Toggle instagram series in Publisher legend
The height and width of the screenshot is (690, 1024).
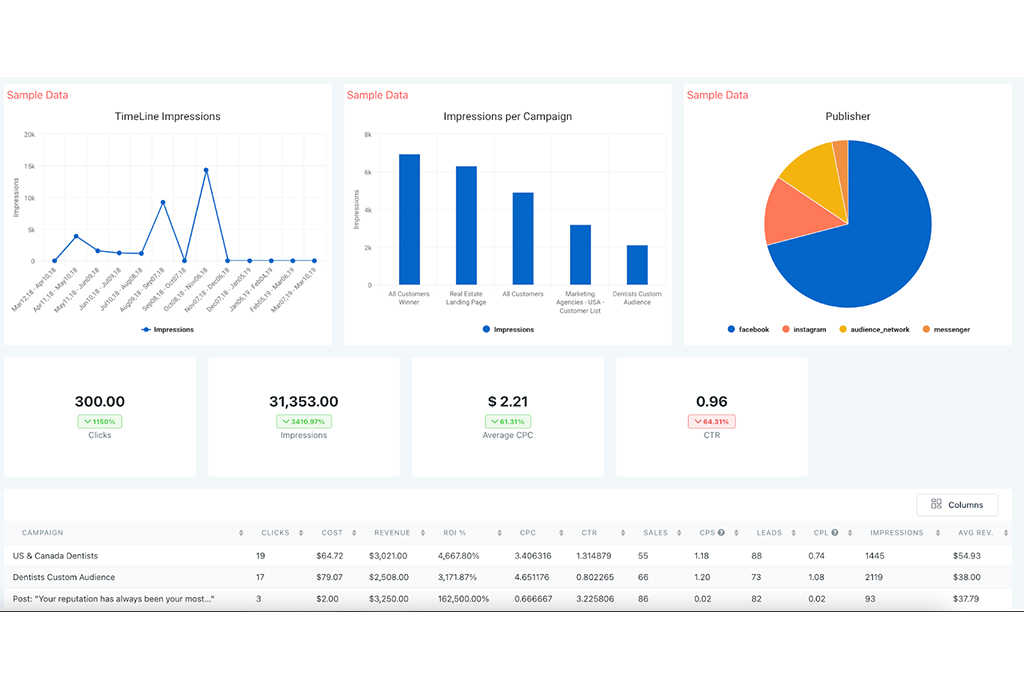coord(804,329)
